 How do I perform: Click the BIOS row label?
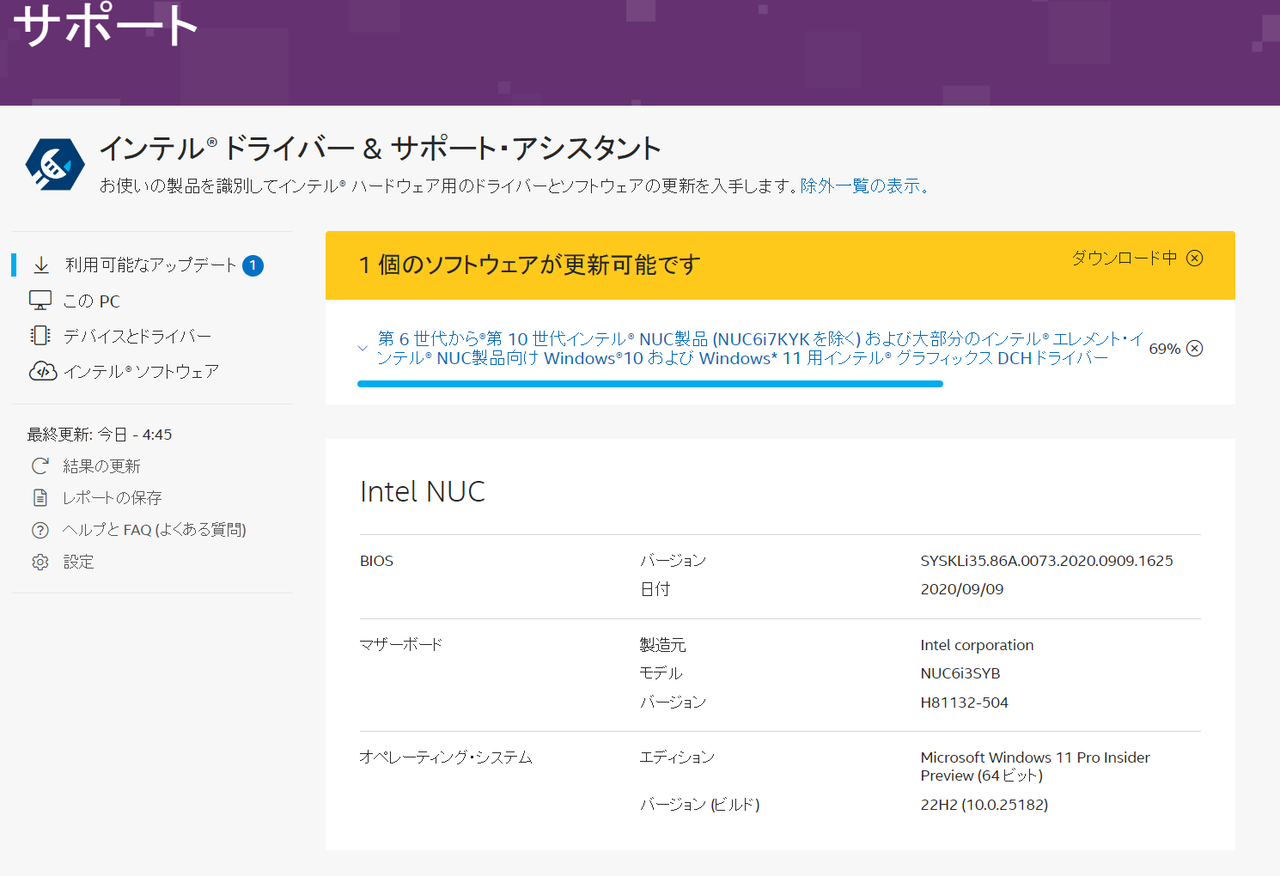click(x=376, y=561)
